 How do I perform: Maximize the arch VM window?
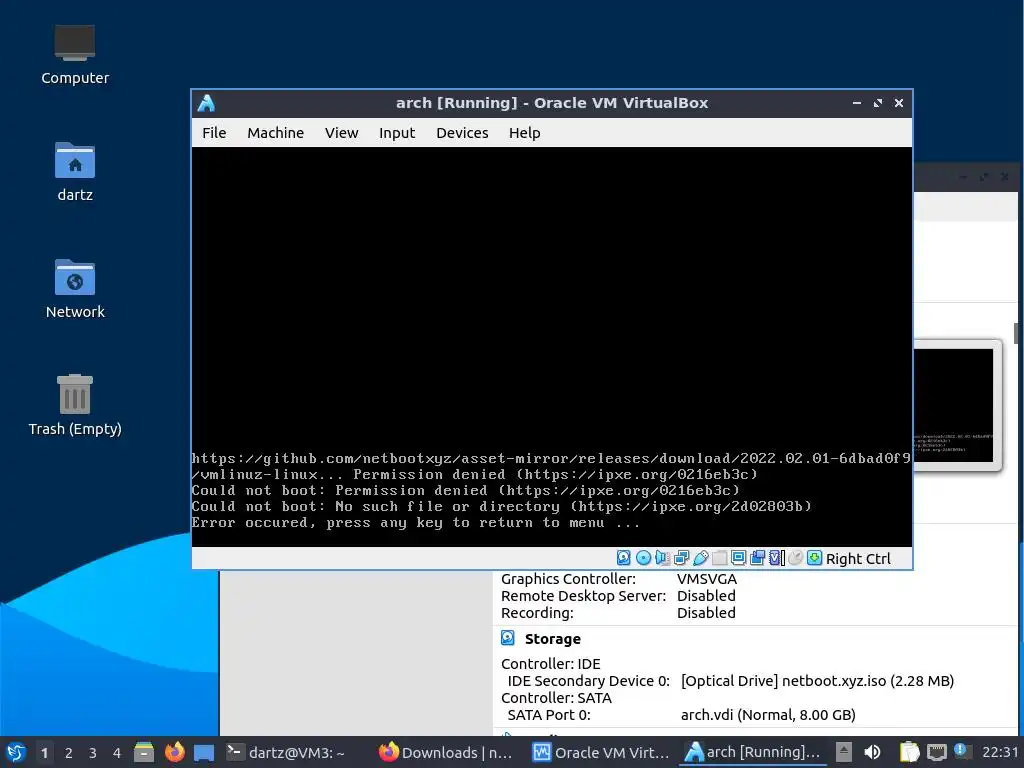(x=878, y=103)
